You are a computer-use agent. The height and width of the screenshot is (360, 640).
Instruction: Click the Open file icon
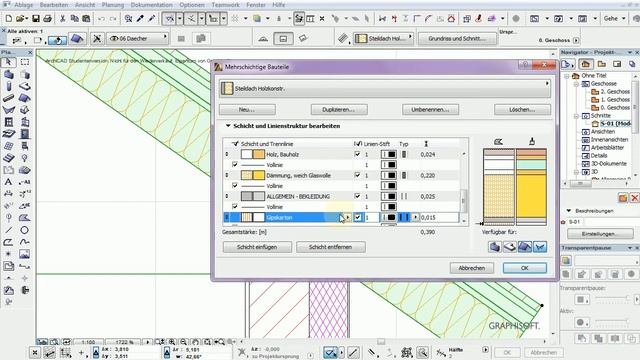coord(20,18)
